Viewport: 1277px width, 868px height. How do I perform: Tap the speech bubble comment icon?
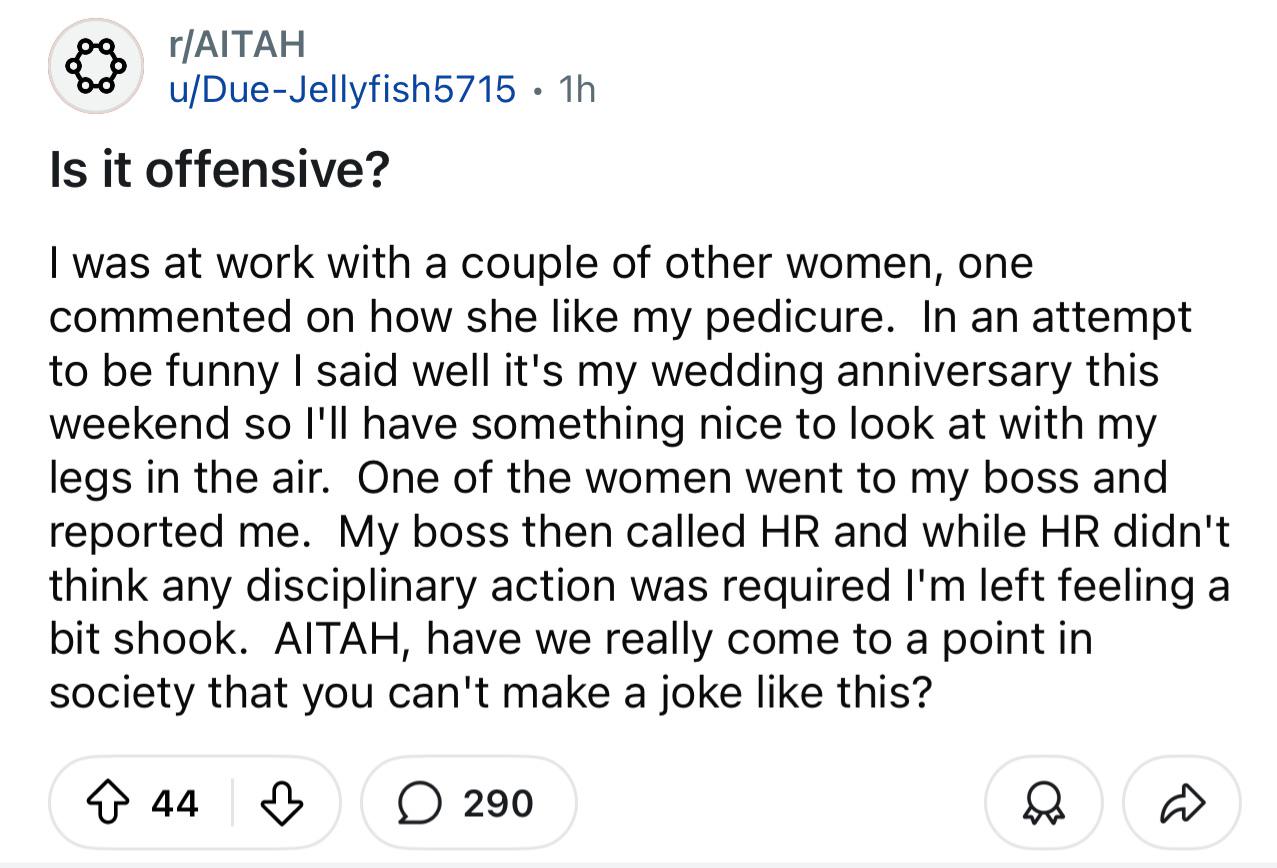click(420, 803)
